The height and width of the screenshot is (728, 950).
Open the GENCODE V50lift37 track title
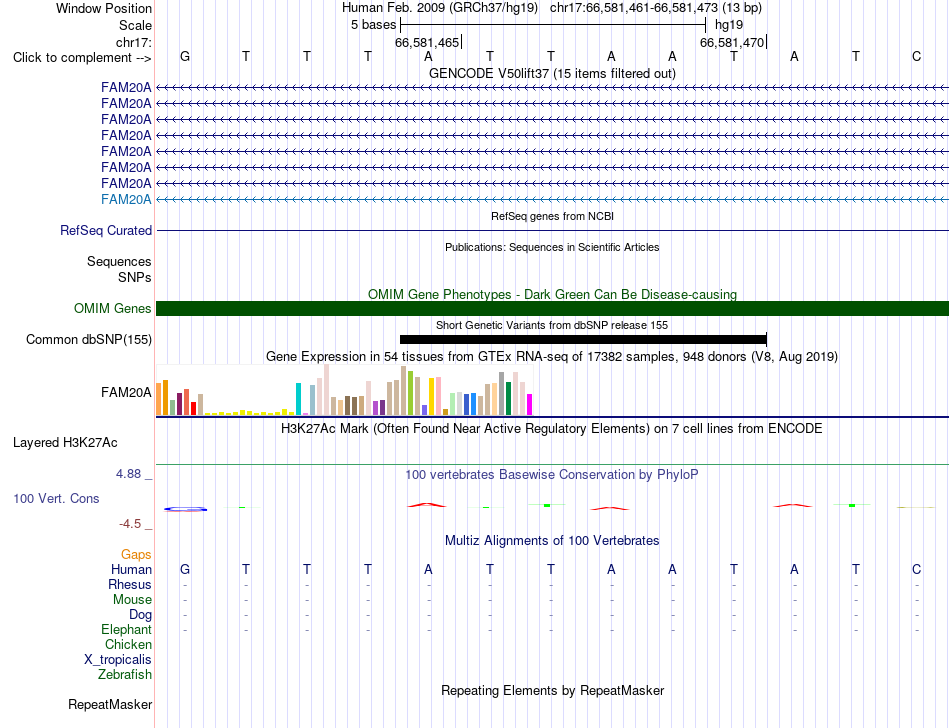point(552,73)
